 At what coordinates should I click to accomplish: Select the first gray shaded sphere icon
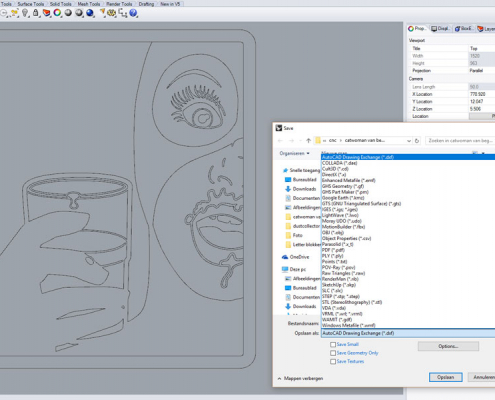click(68, 13)
